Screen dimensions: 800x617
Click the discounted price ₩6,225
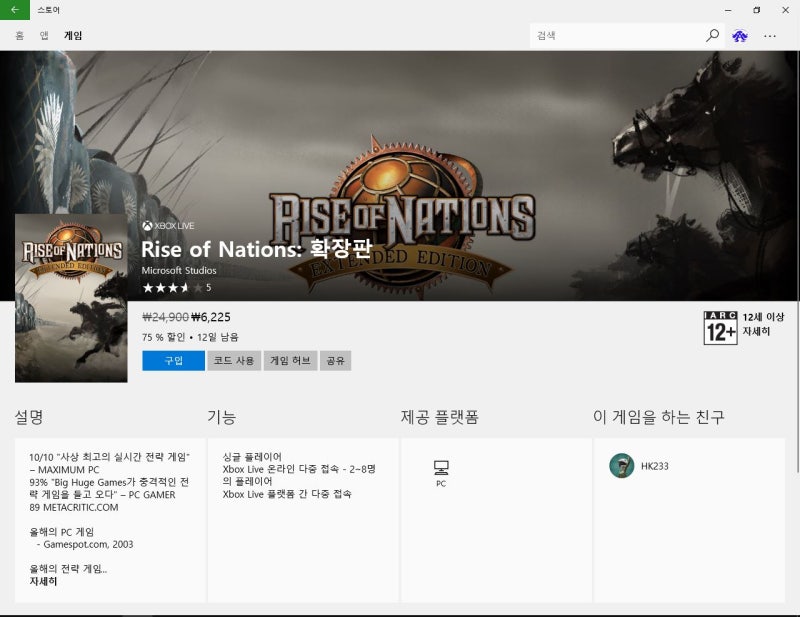click(211, 317)
